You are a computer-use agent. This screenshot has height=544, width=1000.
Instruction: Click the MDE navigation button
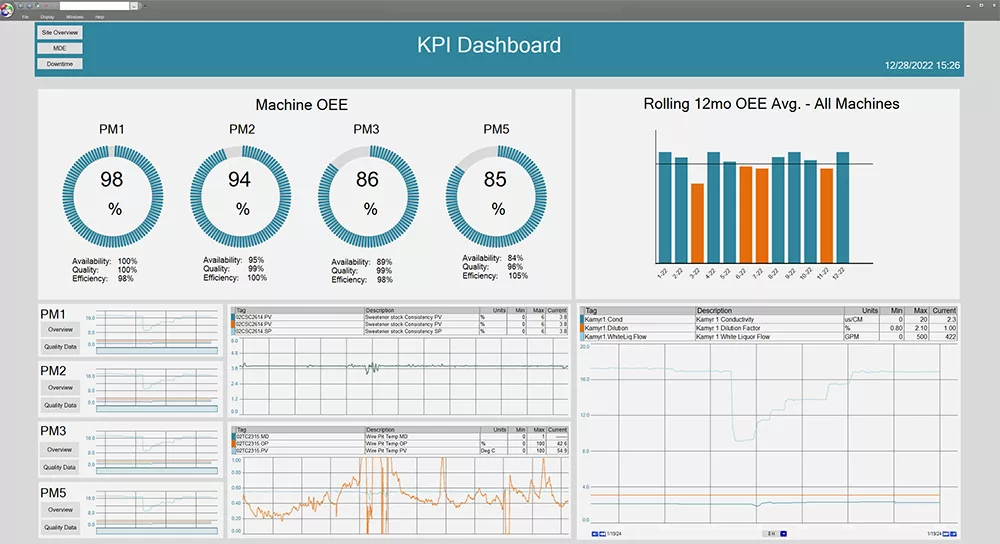pos(60,48)
